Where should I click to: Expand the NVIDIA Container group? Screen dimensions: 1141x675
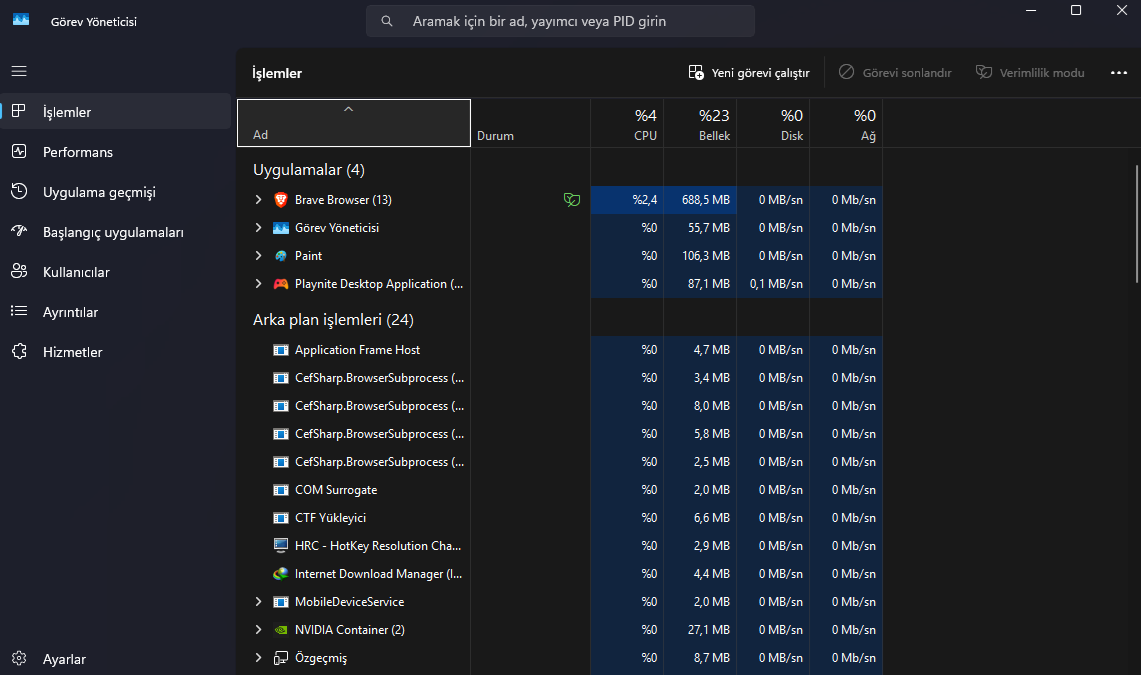(x=258, y=630)
